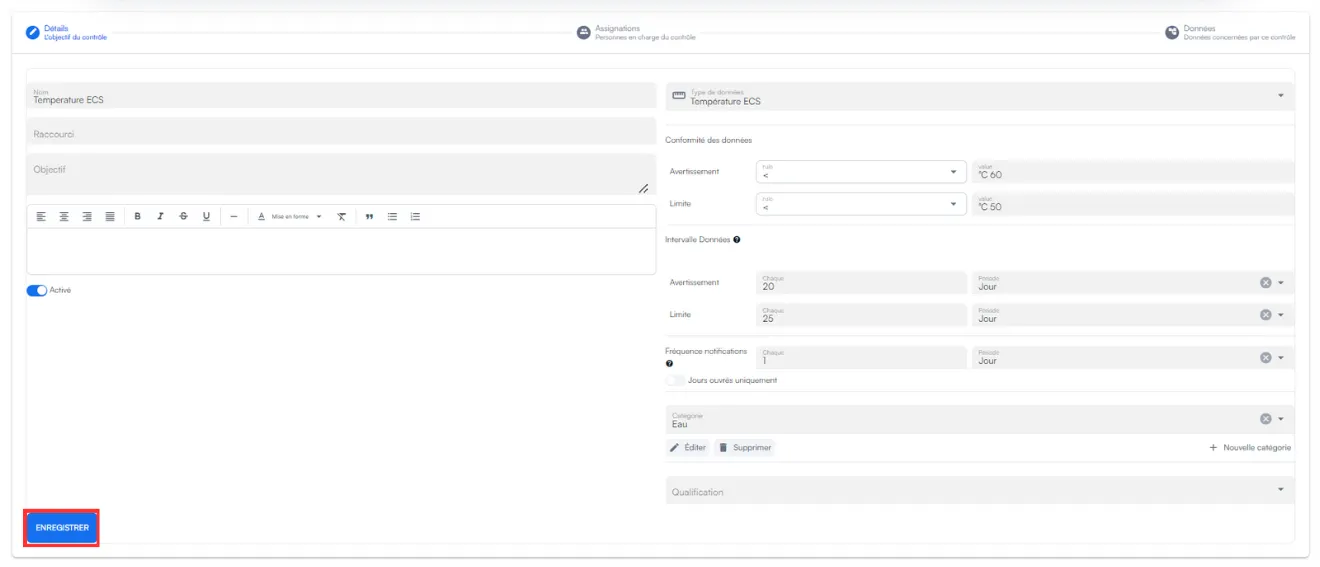Click the Supprimer category button
The width and height of the screenshot is (1320, 567).
744,448
